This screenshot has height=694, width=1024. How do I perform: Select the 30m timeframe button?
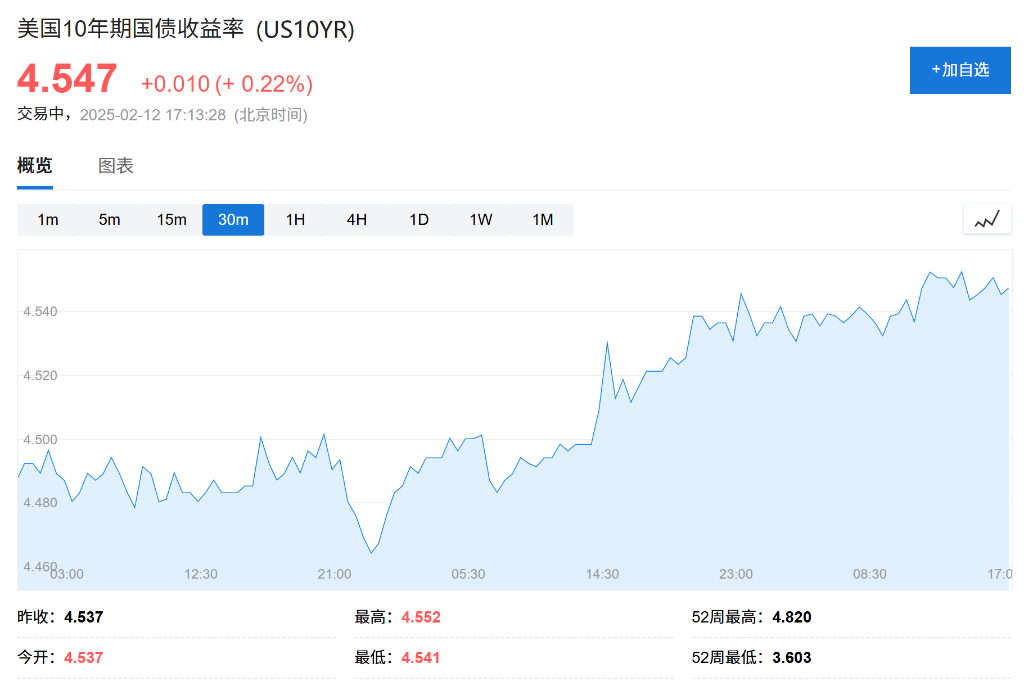(233, 219)
